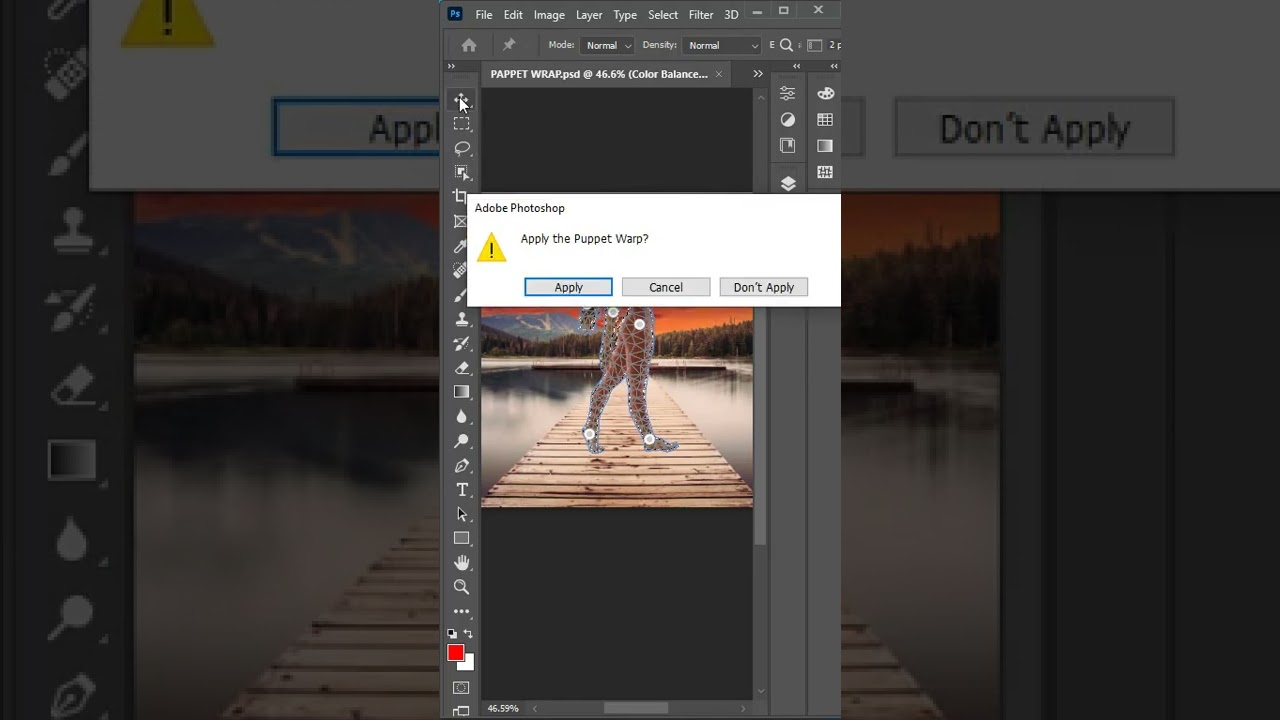Change the screen mode icon at toolbar bottom
Screen dimensions: 1280x720
click(461, 711)
